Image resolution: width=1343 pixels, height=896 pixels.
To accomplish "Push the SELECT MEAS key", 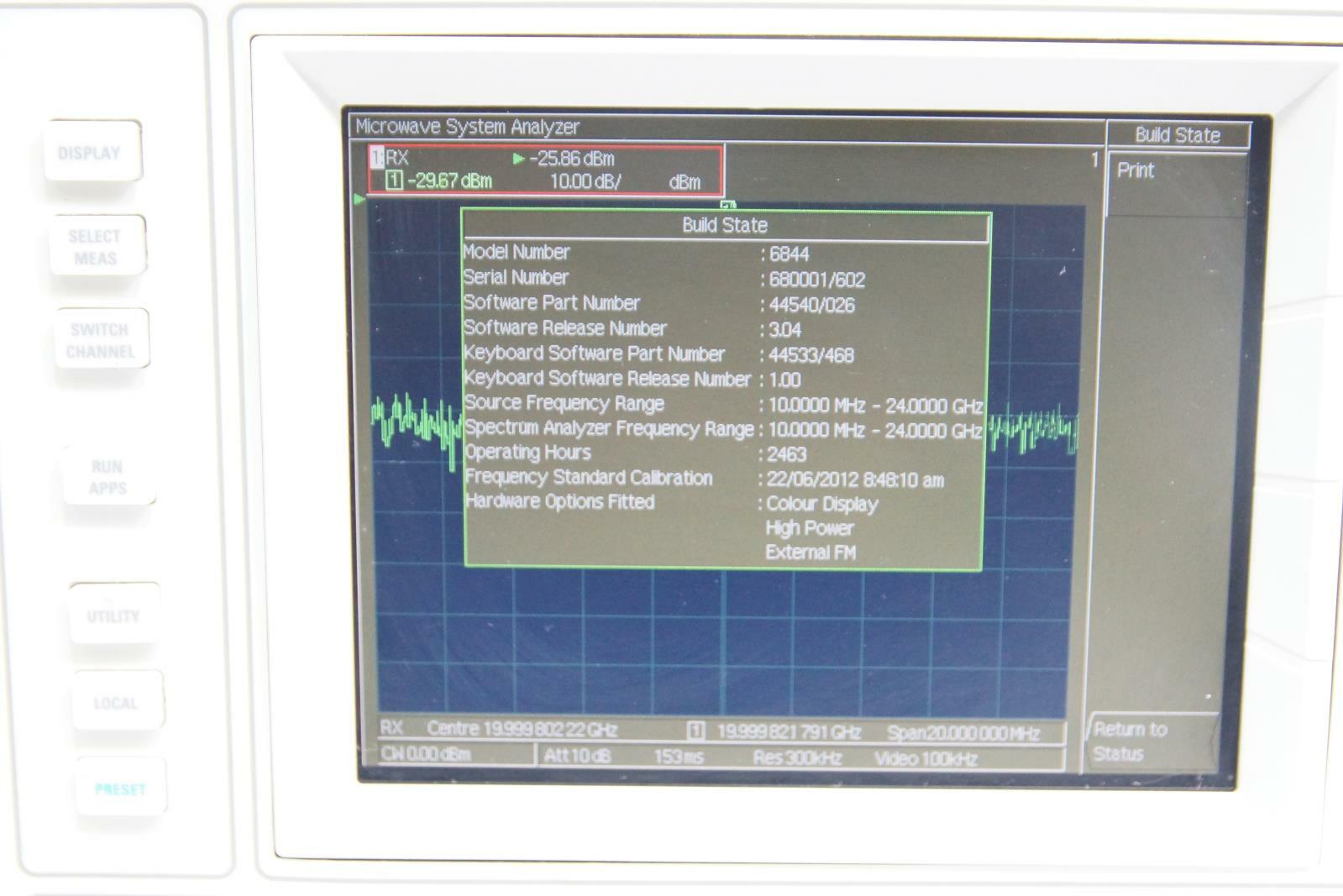I will (97, 247).
